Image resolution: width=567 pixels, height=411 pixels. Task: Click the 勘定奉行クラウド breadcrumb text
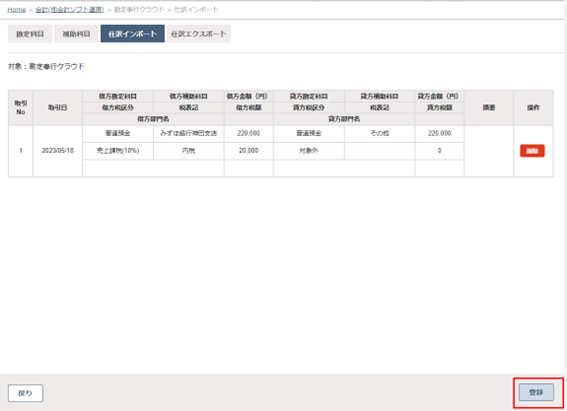click(x=139, y=10)
